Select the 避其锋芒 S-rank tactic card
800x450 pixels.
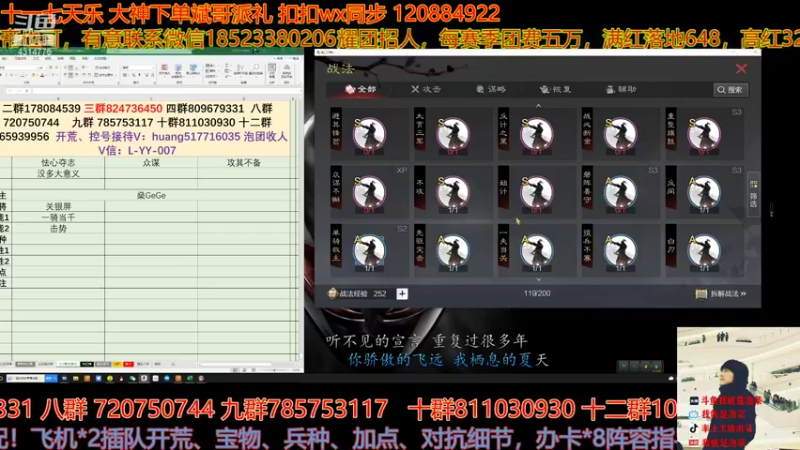coord(369,135)
